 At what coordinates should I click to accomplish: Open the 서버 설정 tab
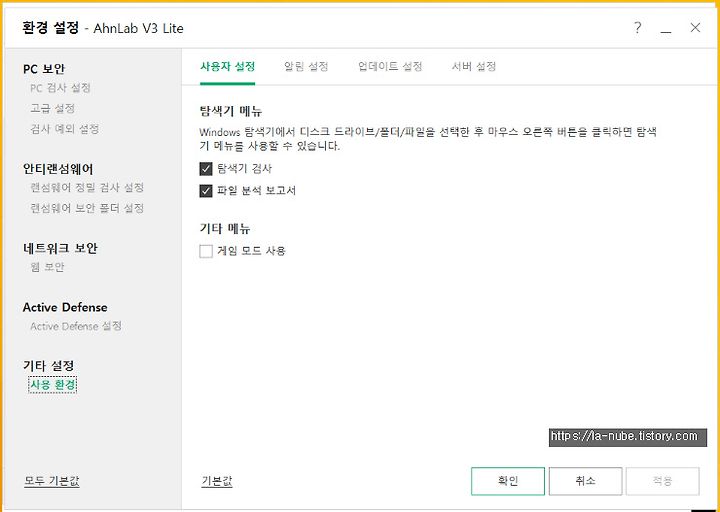pyautogui.click(x=474, y=67)
